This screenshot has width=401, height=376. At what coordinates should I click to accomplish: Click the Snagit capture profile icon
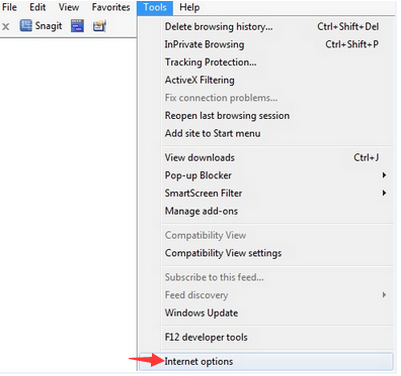99,26
